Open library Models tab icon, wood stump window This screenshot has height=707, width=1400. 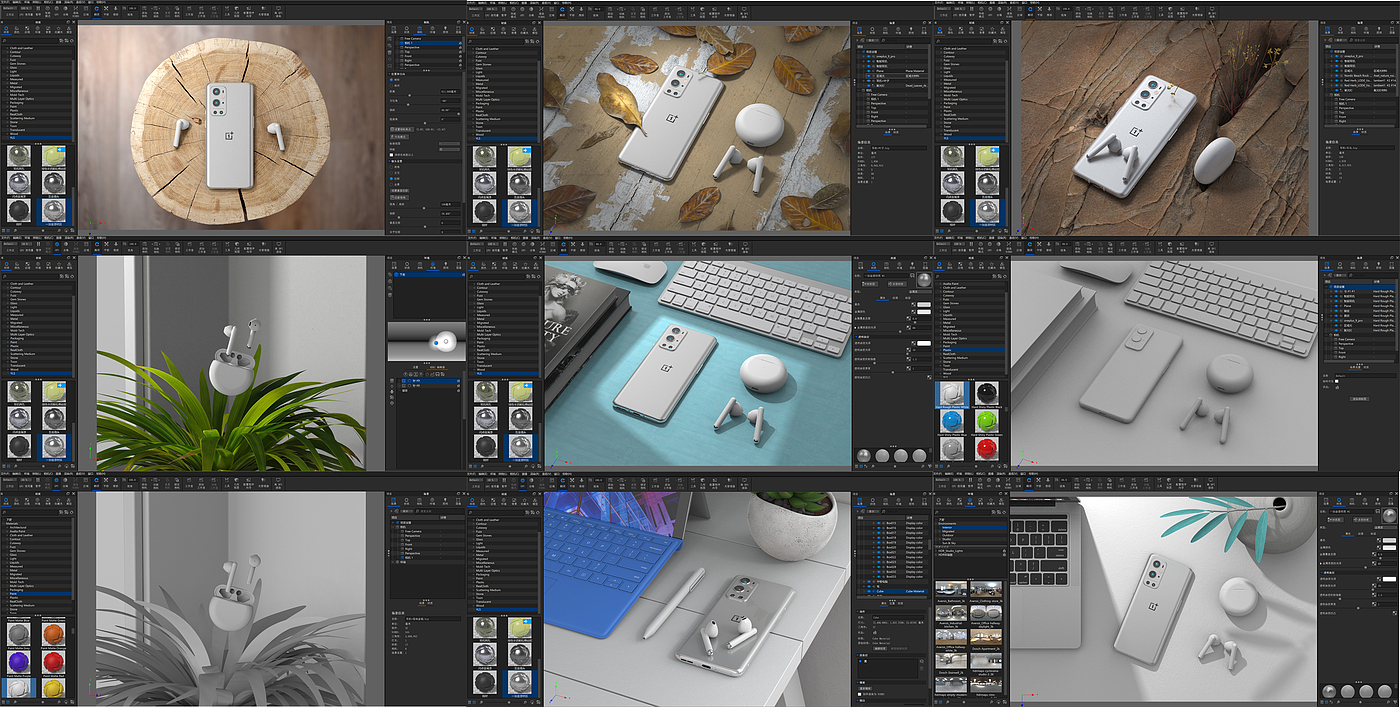coord(69,29)
